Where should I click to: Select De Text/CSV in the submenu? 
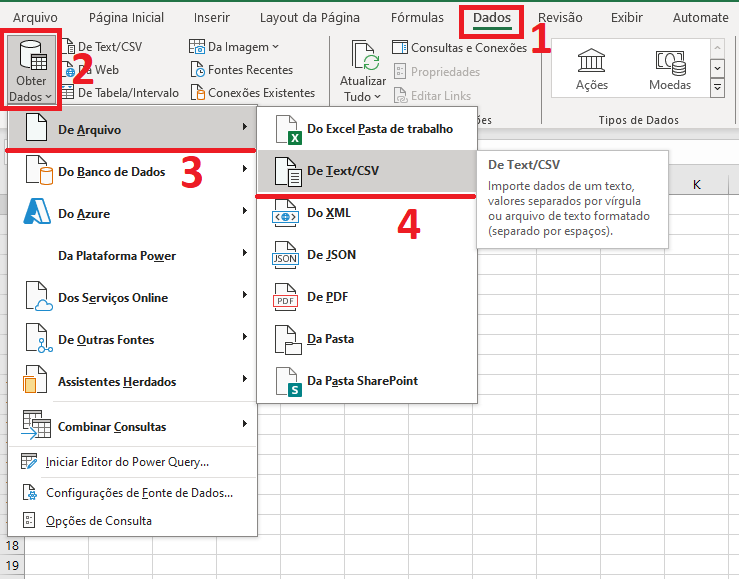(x=342, y=171)
